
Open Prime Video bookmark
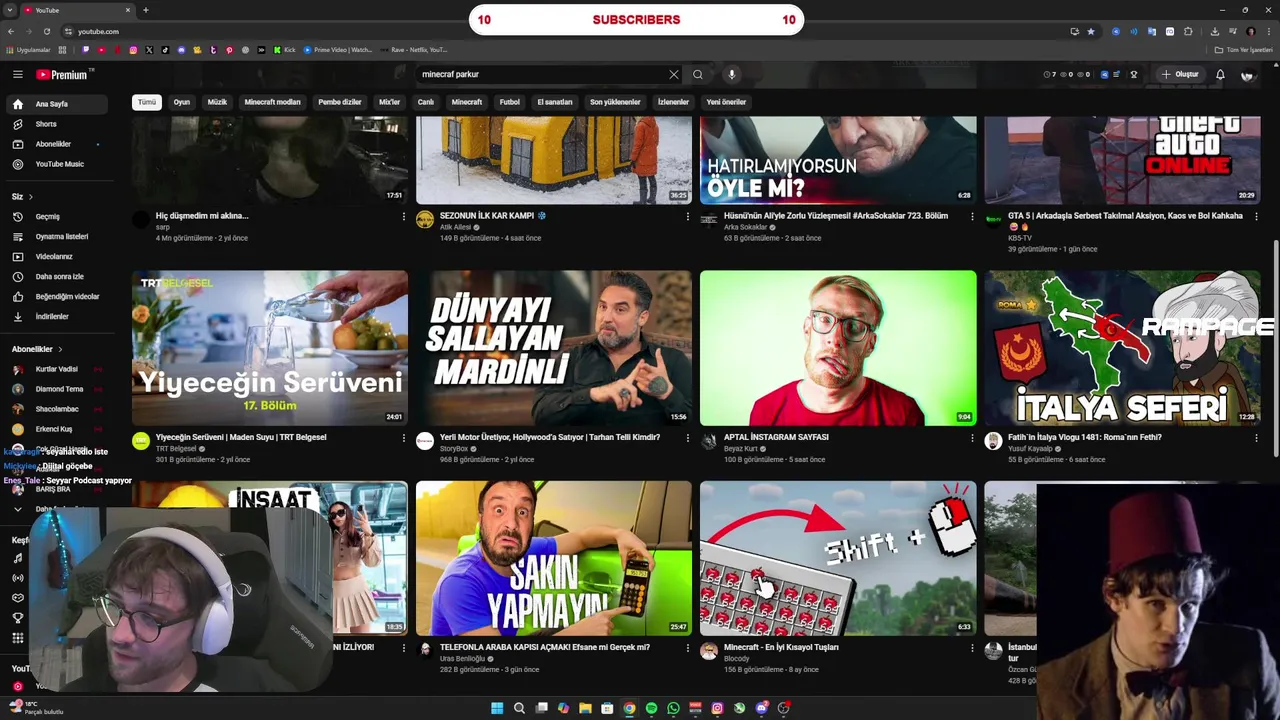[x=338, y=50]
